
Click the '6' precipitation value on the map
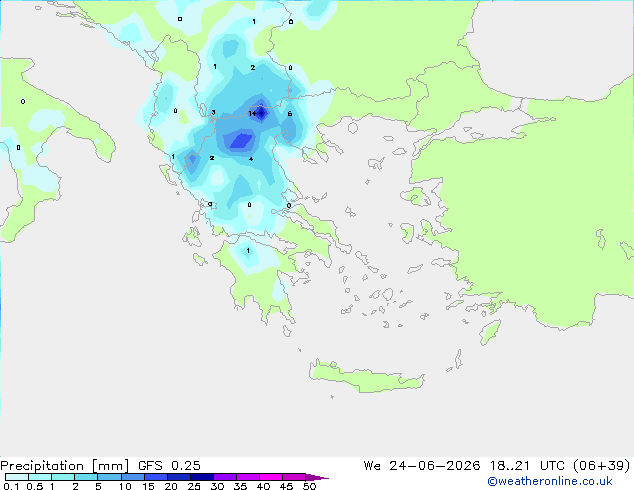pyautogui.click(x=290, y=114)
